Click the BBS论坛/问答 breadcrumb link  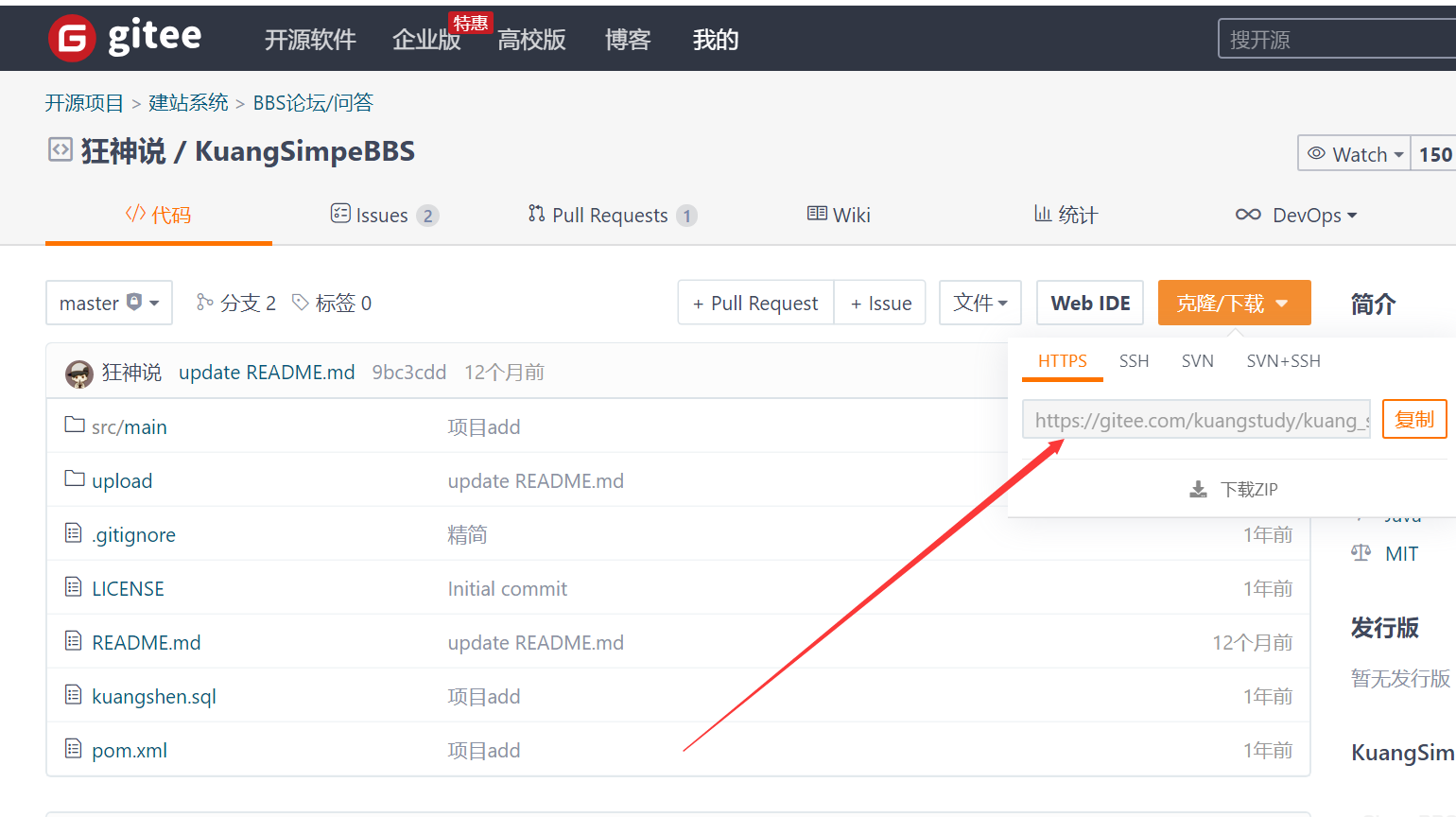pos(313,102)
